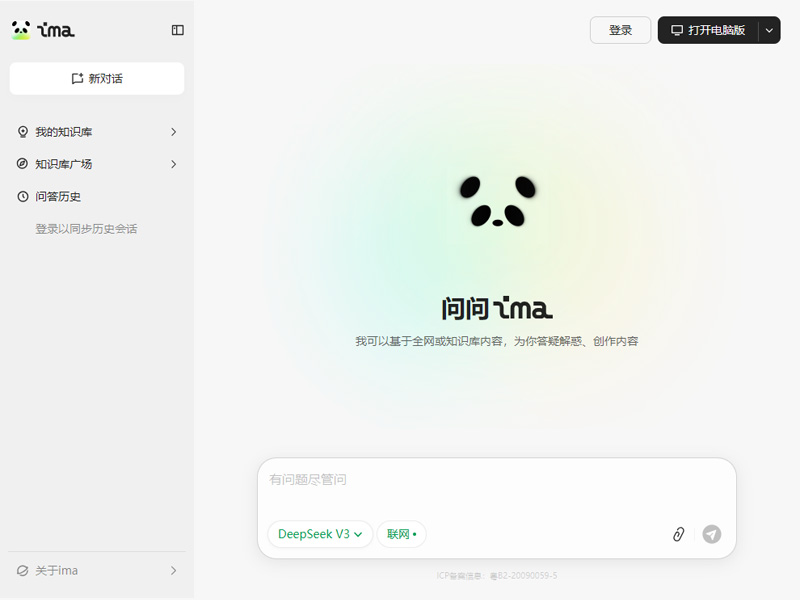
Task: Focus the 有问题尽管问 input field
Action: 496,487
